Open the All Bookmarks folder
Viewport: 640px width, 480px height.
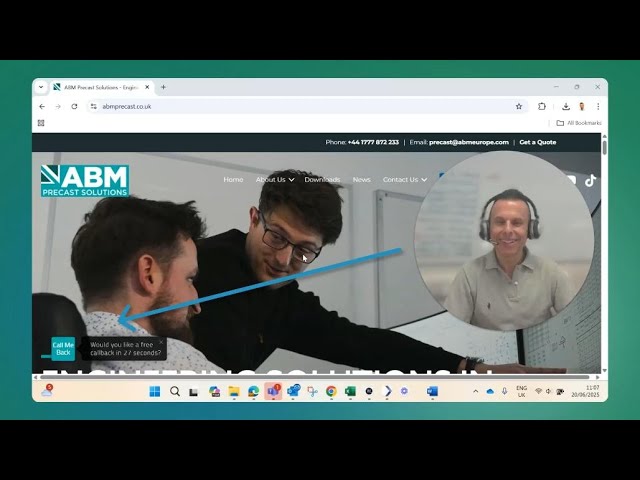pos(579,123)
